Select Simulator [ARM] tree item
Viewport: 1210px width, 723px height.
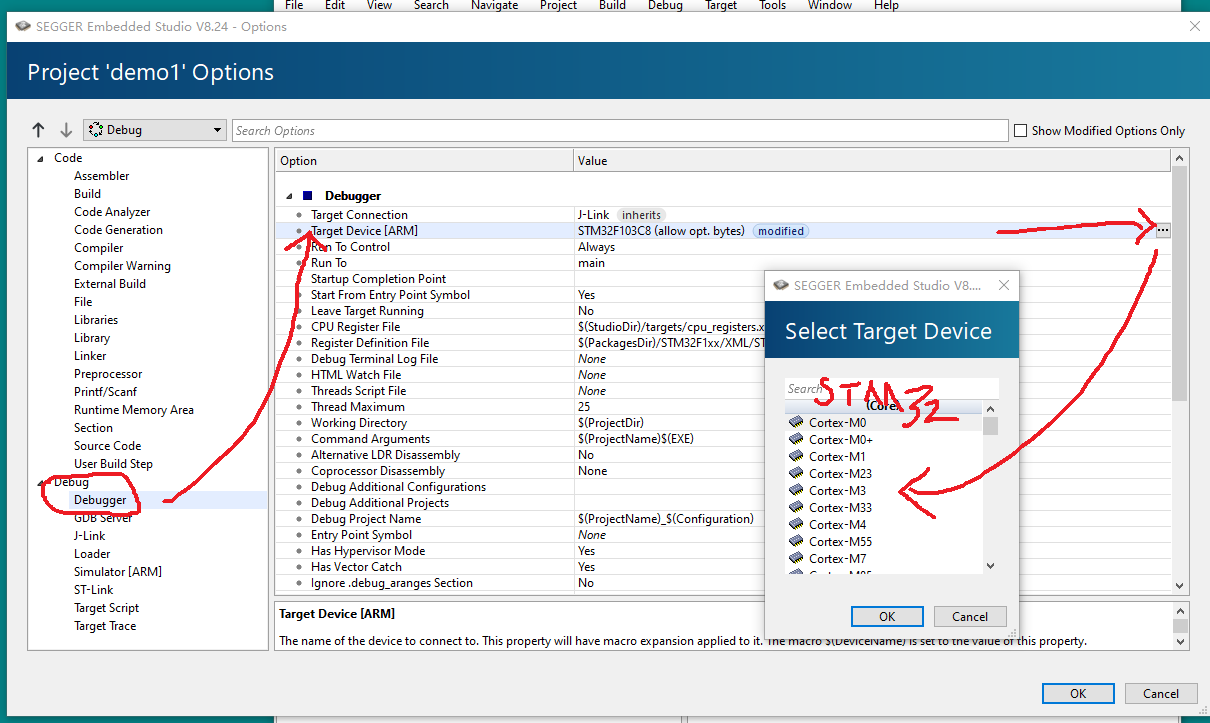(118, 572)
